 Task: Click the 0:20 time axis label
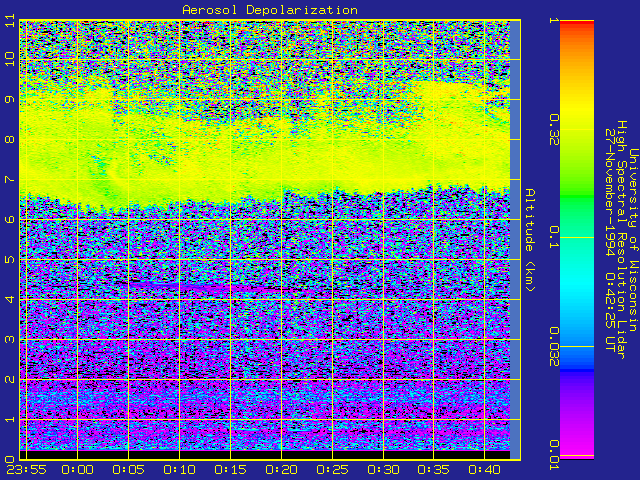(x=282, y=470)
